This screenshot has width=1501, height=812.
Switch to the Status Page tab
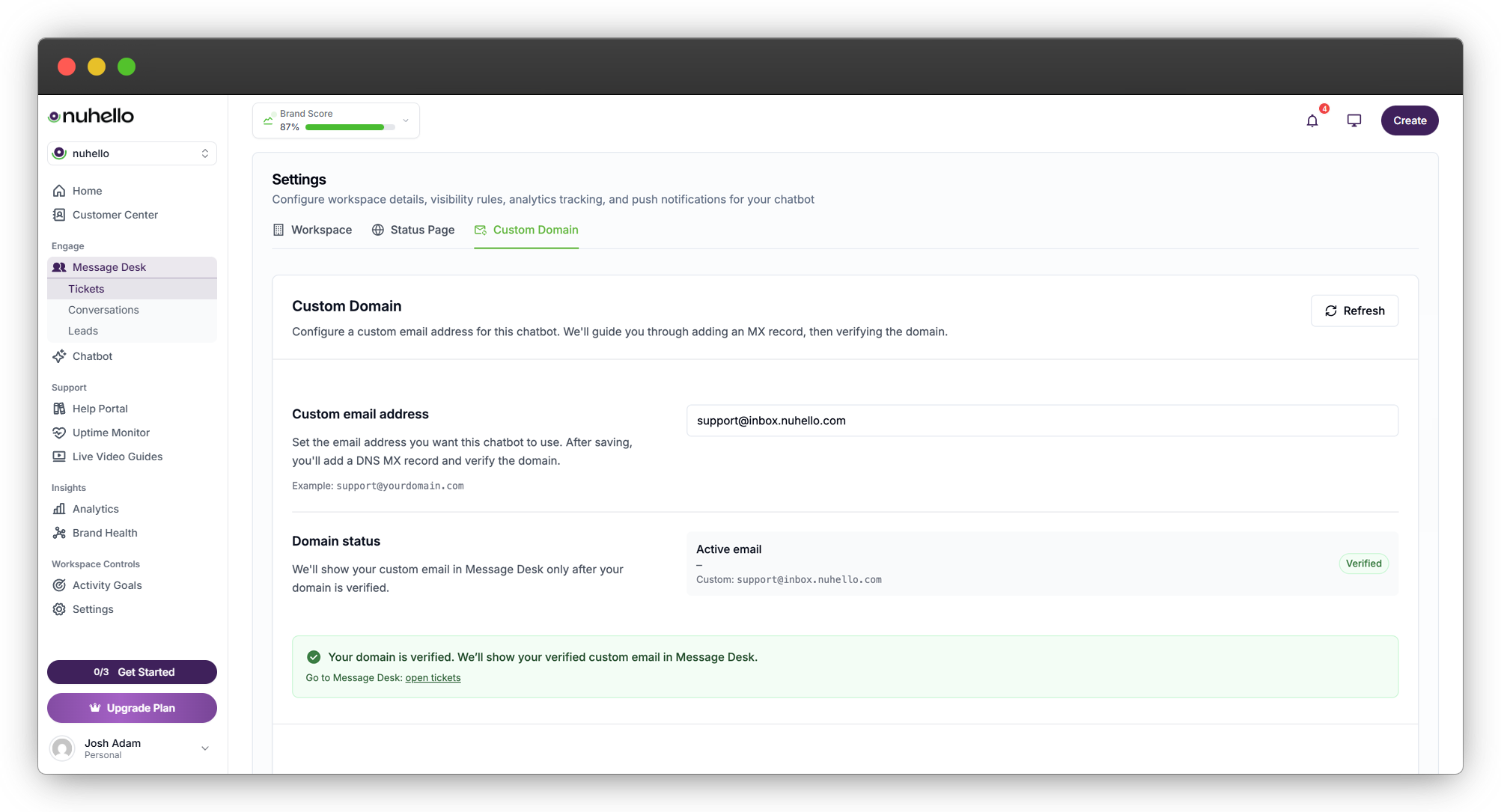click(x=413, y=230)
